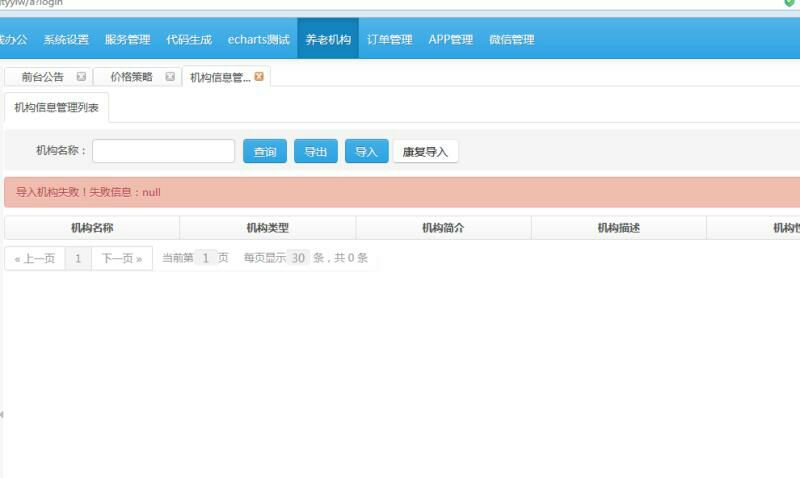Open the 订单管理 menu
The height and width of the screenshot is (478, 800).
(389, 40)
